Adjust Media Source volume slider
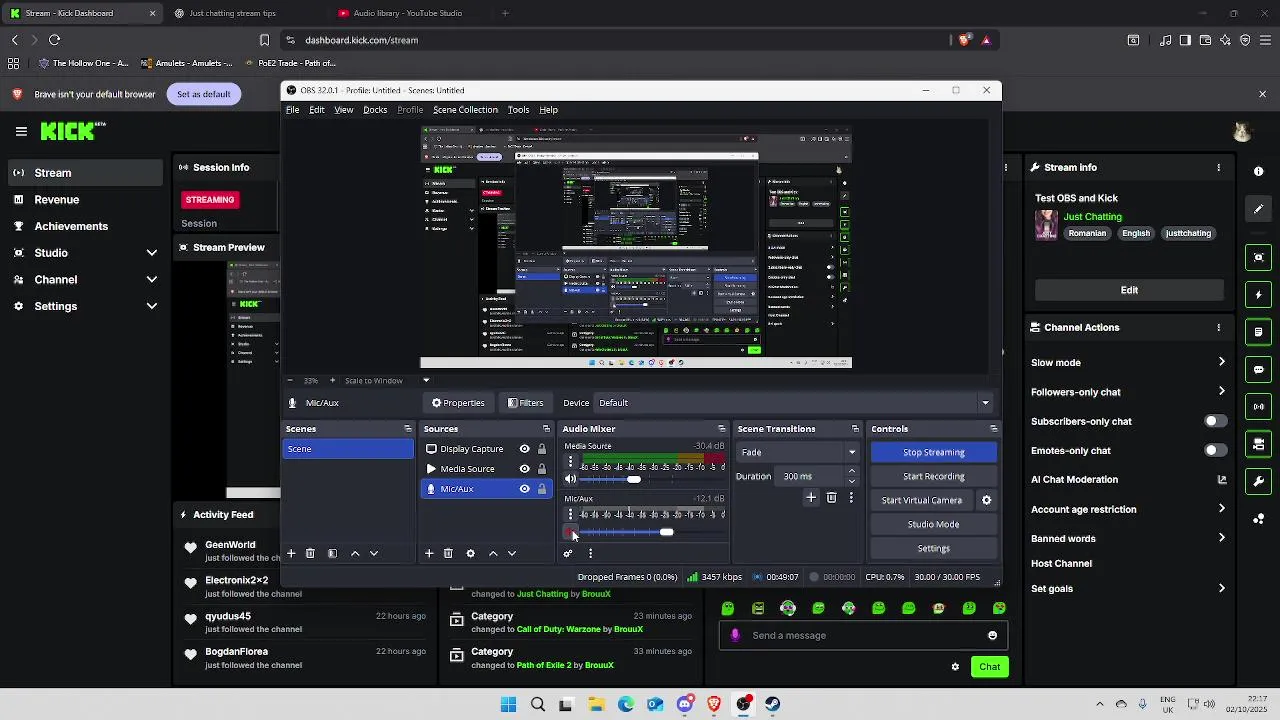The height and width of the screenshot is (720, 1280). pos(634,480)
